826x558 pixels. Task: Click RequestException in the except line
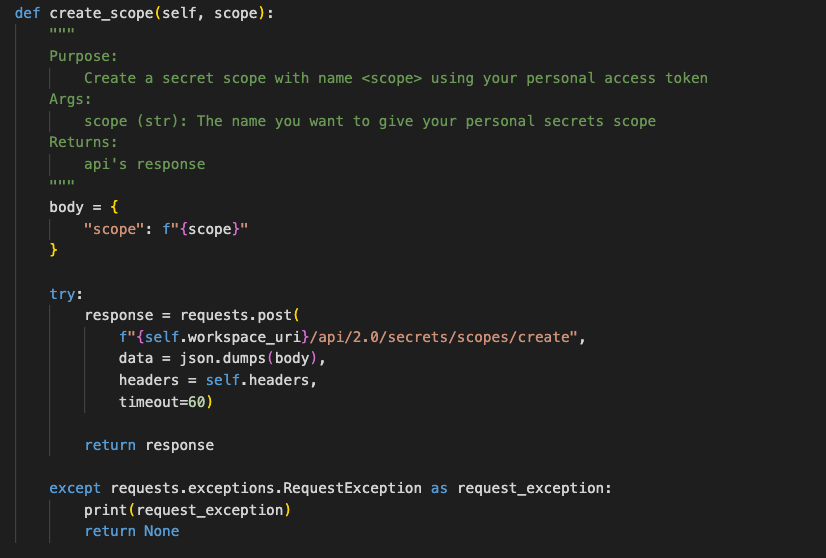click(x=352, y=488)
